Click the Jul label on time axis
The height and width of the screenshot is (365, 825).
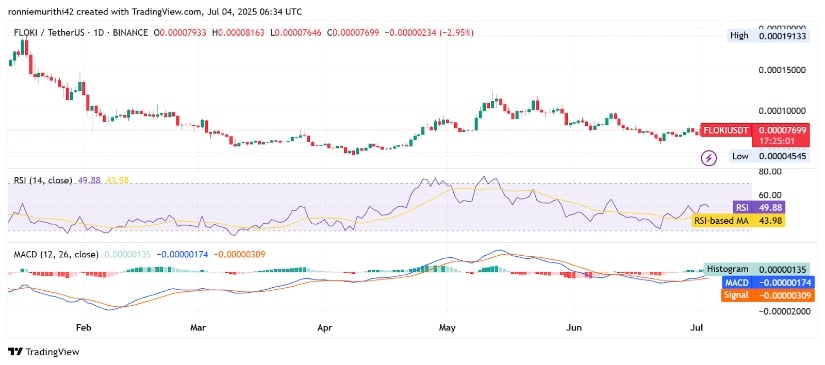pos(696,328)
